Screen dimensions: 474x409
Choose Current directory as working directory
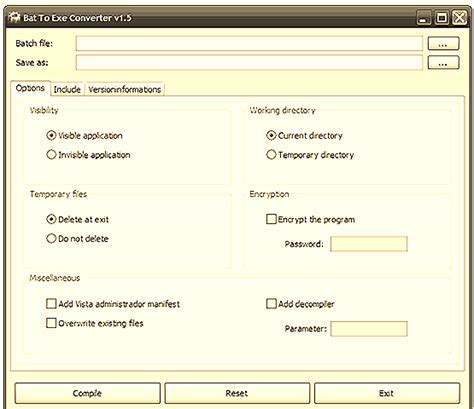(x=271, y=135)
